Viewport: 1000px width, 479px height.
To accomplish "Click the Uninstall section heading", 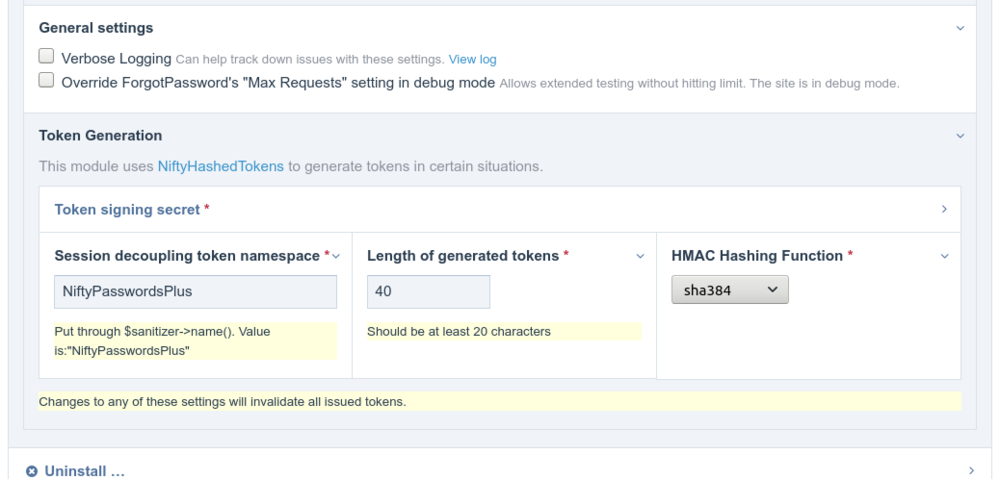I will [x=84, y=471].
